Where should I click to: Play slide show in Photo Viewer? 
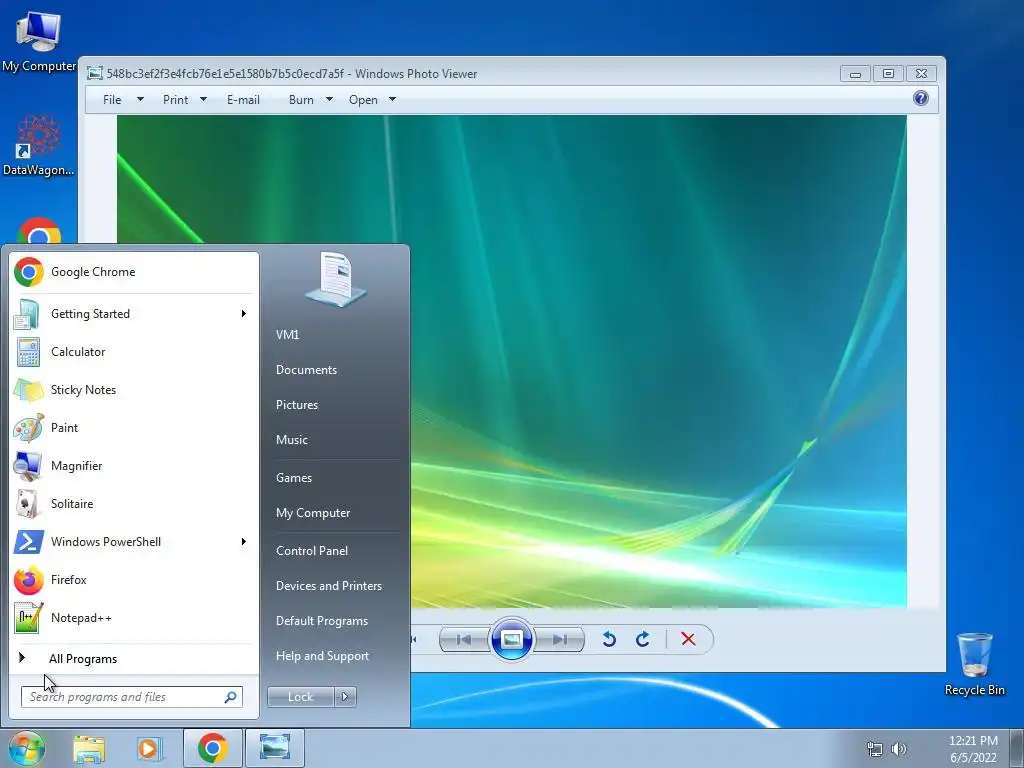click(511, 639)
